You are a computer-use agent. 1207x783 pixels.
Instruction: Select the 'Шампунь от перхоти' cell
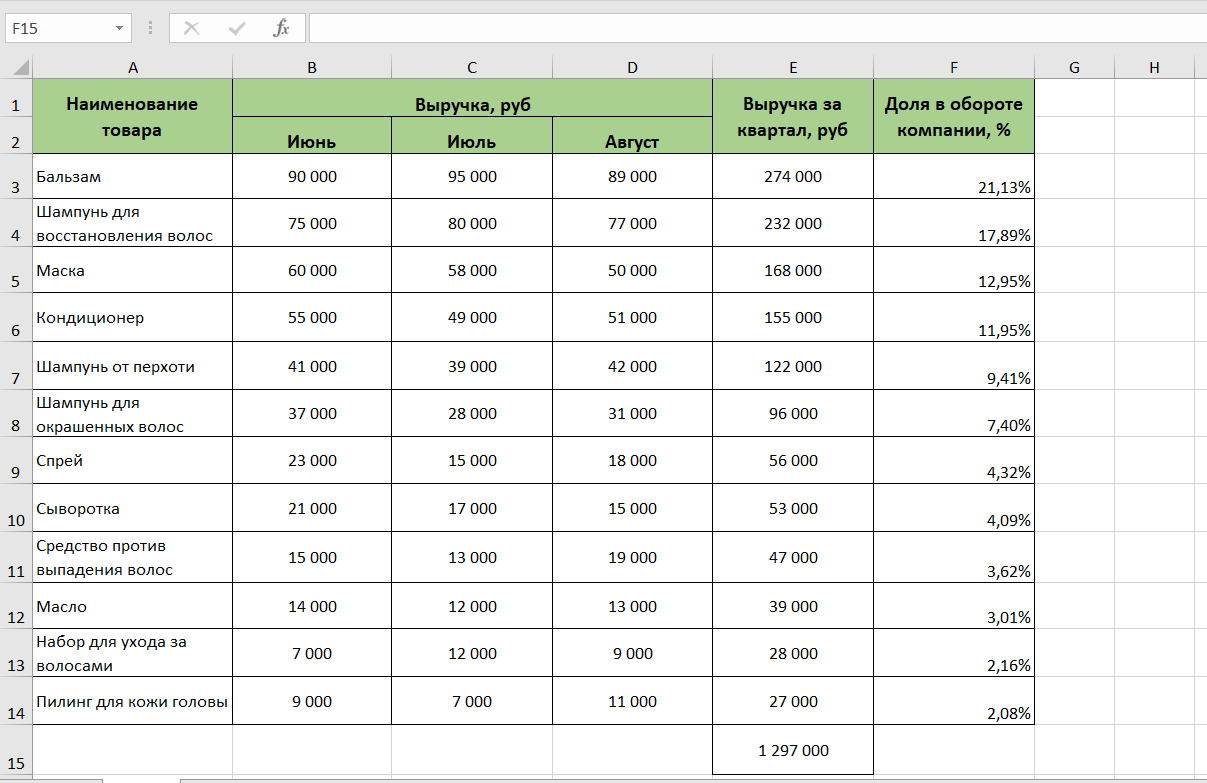[x=133, y=366]
